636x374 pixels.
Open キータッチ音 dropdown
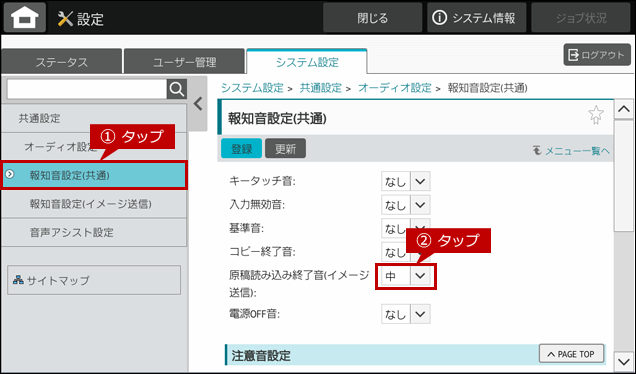coord(406,181)
